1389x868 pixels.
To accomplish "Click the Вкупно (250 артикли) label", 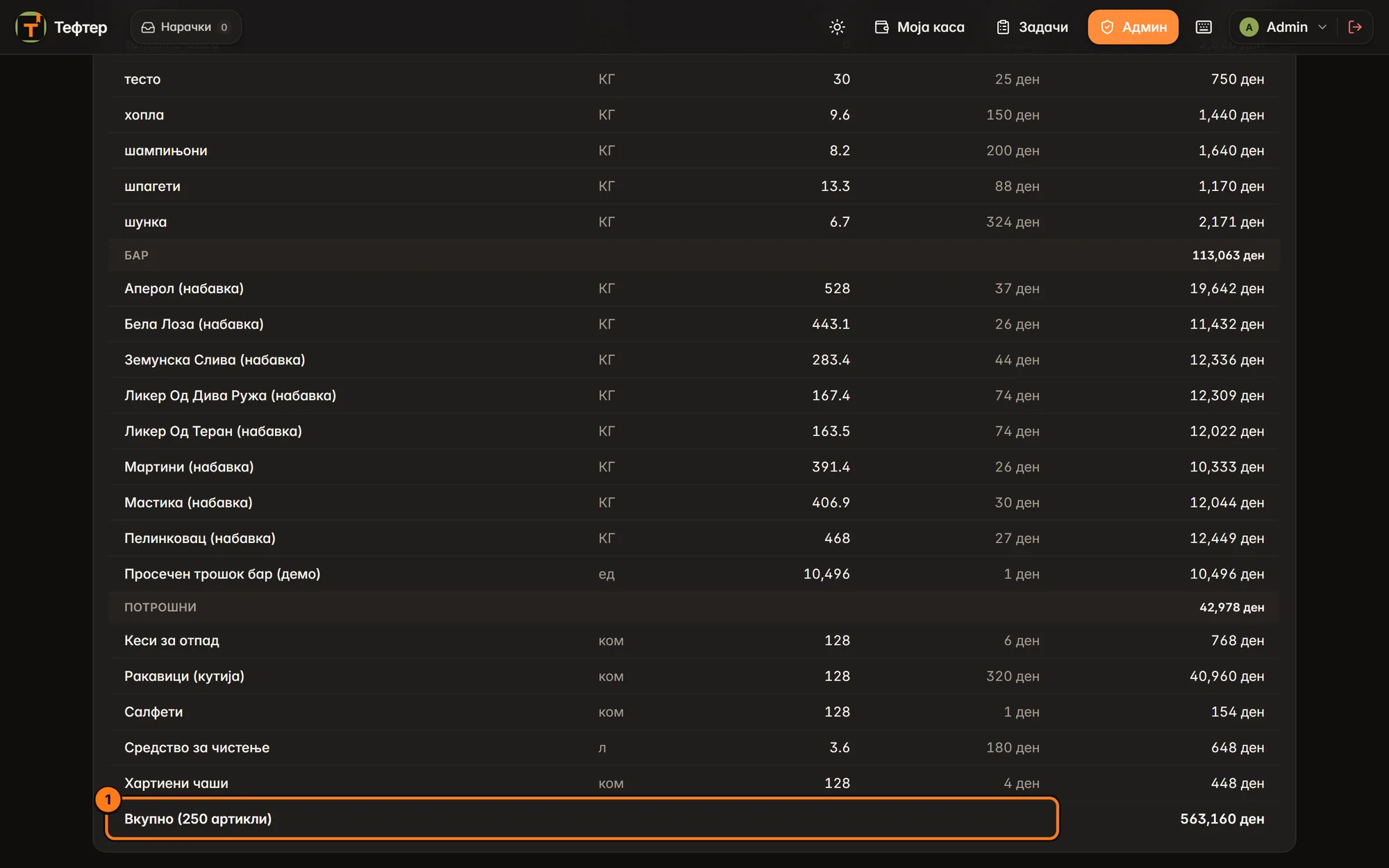I will point(198,819).
